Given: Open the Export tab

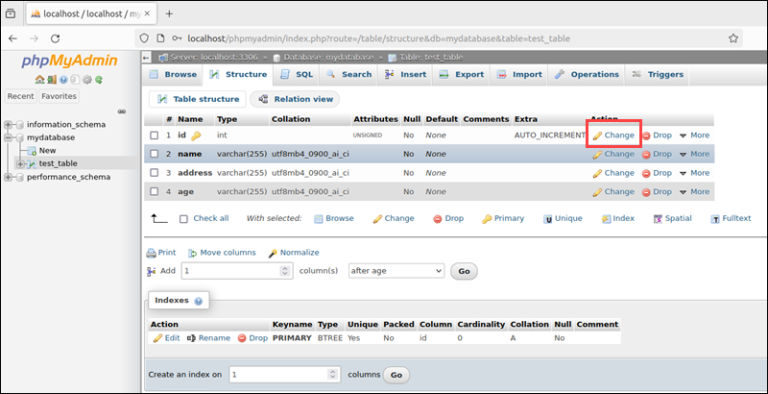Looking at the screenshot, I should (x=462, y=74).
